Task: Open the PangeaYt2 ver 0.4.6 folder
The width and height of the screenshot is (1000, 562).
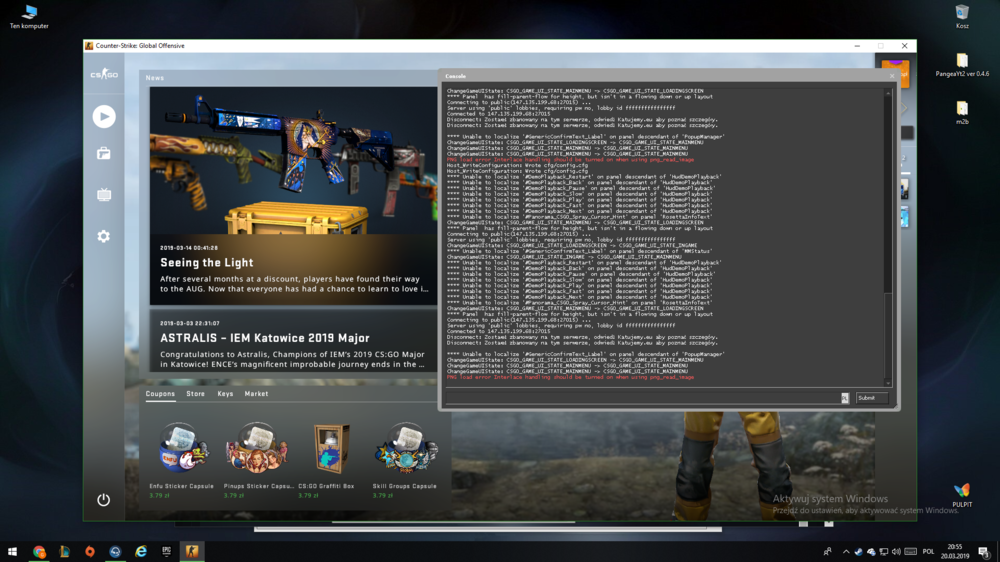Action: pyautogui.click(x=962, y=65)
